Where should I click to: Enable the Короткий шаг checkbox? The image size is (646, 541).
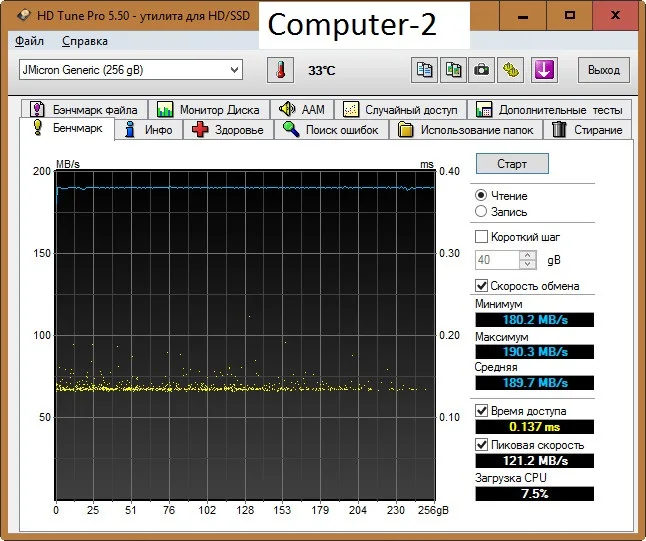coord(482,237)
